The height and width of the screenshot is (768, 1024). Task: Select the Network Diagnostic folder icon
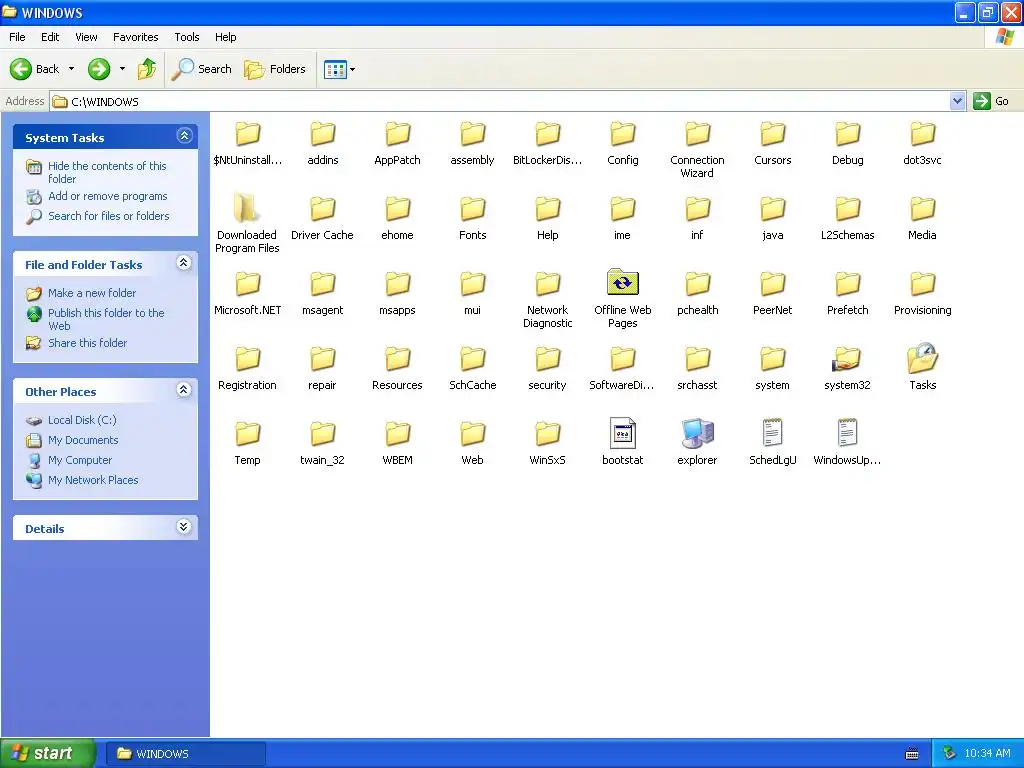[548, 285]
